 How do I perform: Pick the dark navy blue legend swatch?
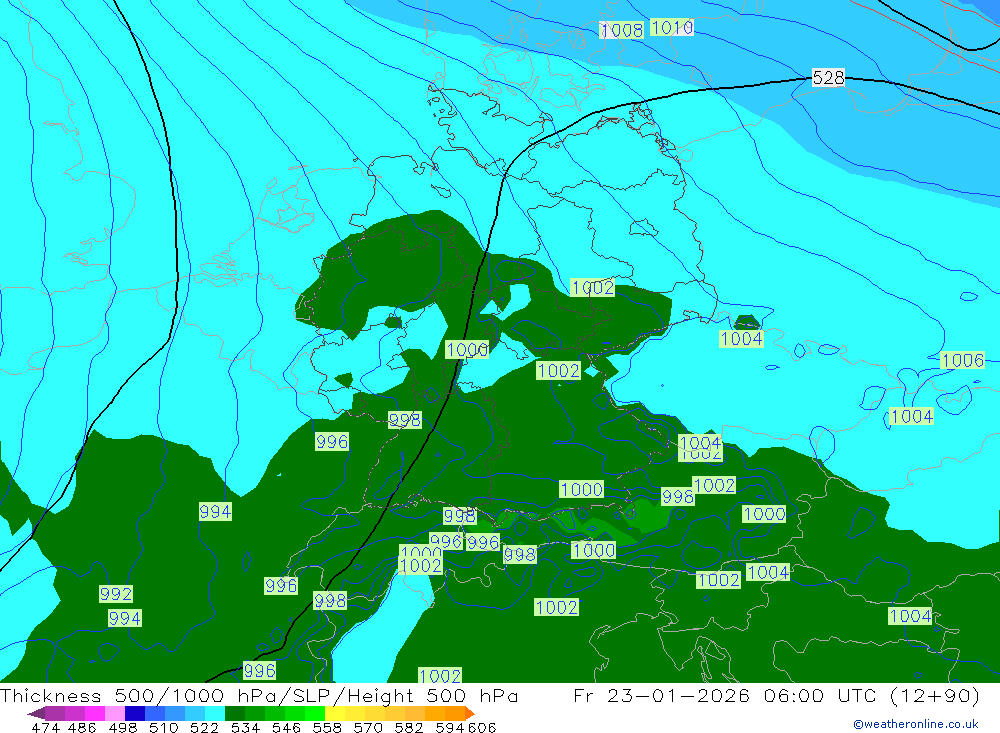tap(133, 713)
